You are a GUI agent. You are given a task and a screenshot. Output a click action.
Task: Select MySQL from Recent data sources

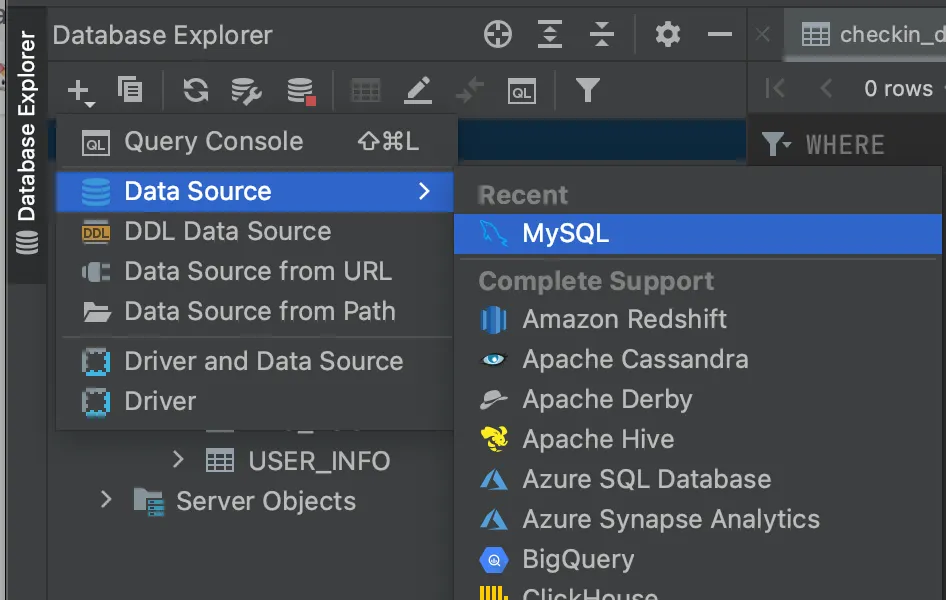tap(565, 235)
